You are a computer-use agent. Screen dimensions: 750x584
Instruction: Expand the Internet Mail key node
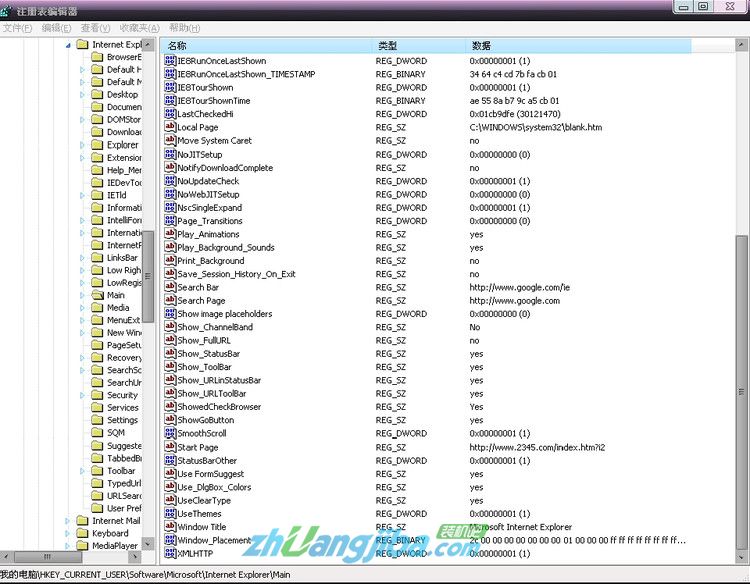coord(69,521)
